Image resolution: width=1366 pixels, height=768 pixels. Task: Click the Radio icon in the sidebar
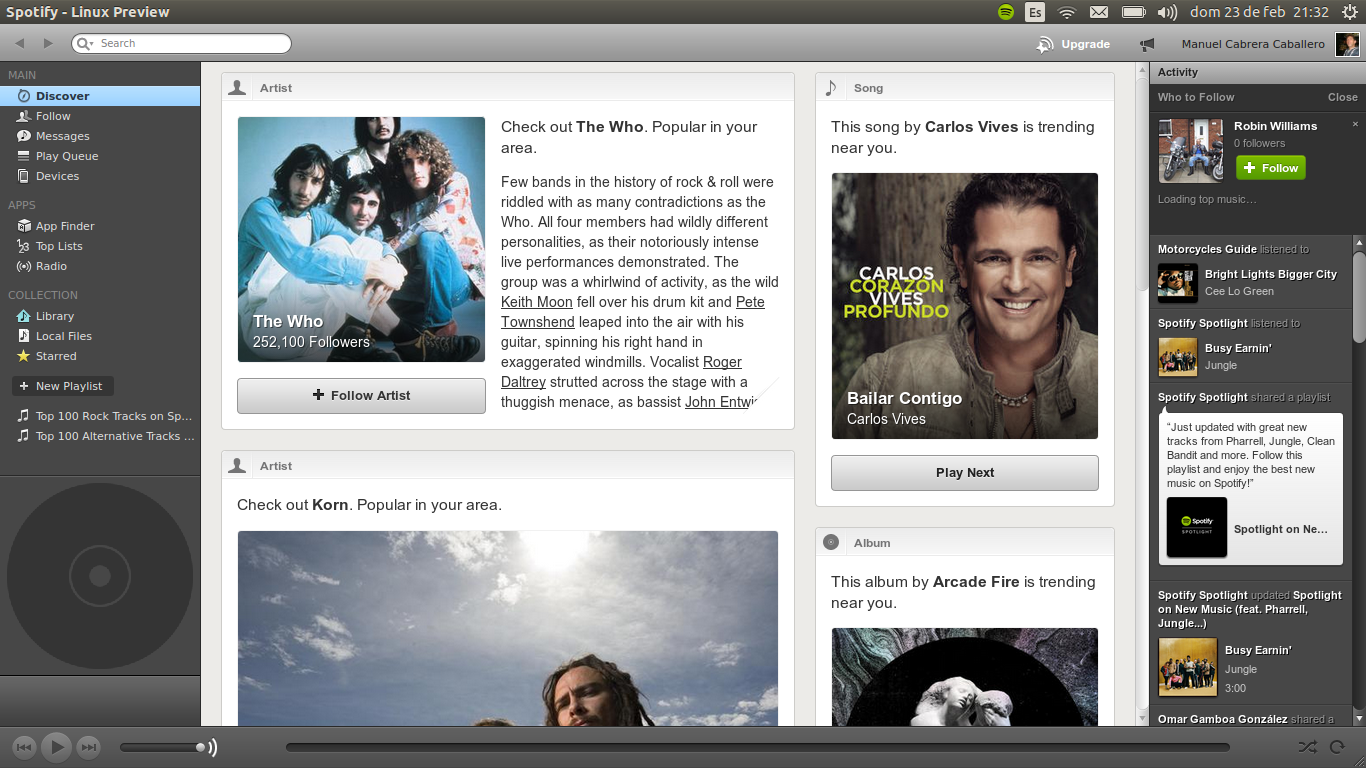pos(24,266)
